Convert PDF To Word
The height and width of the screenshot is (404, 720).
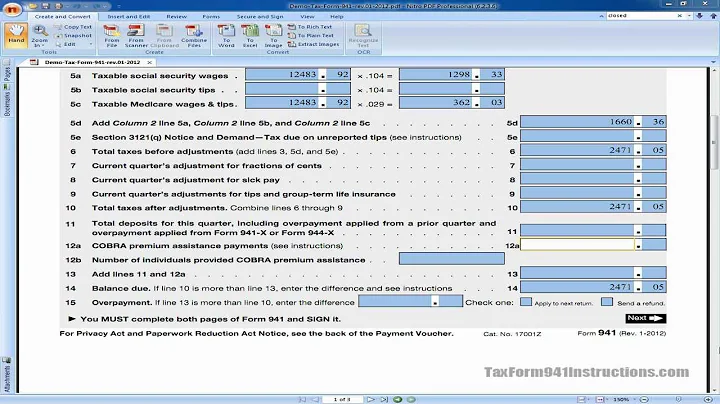(x=226, y=36)
